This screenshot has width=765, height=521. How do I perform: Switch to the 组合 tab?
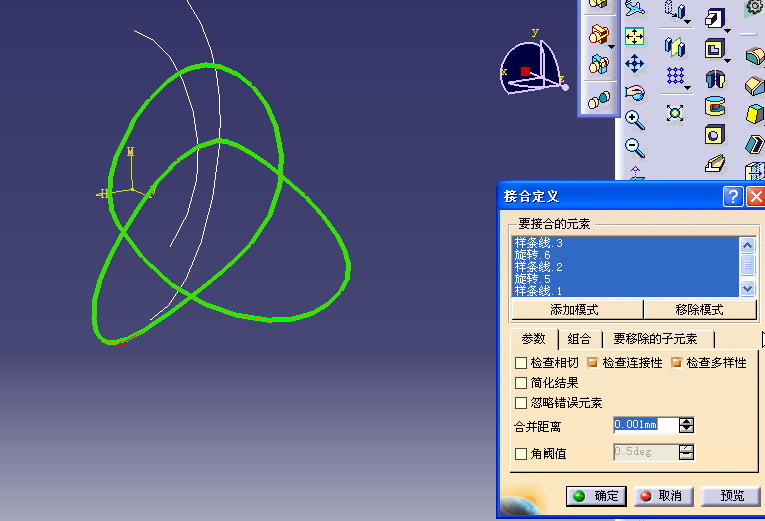point(580,339)
